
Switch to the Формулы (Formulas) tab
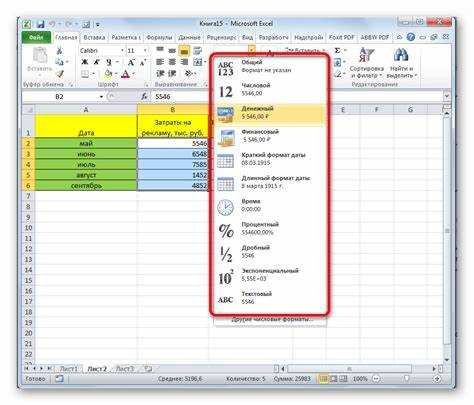[x=159, y=37]
